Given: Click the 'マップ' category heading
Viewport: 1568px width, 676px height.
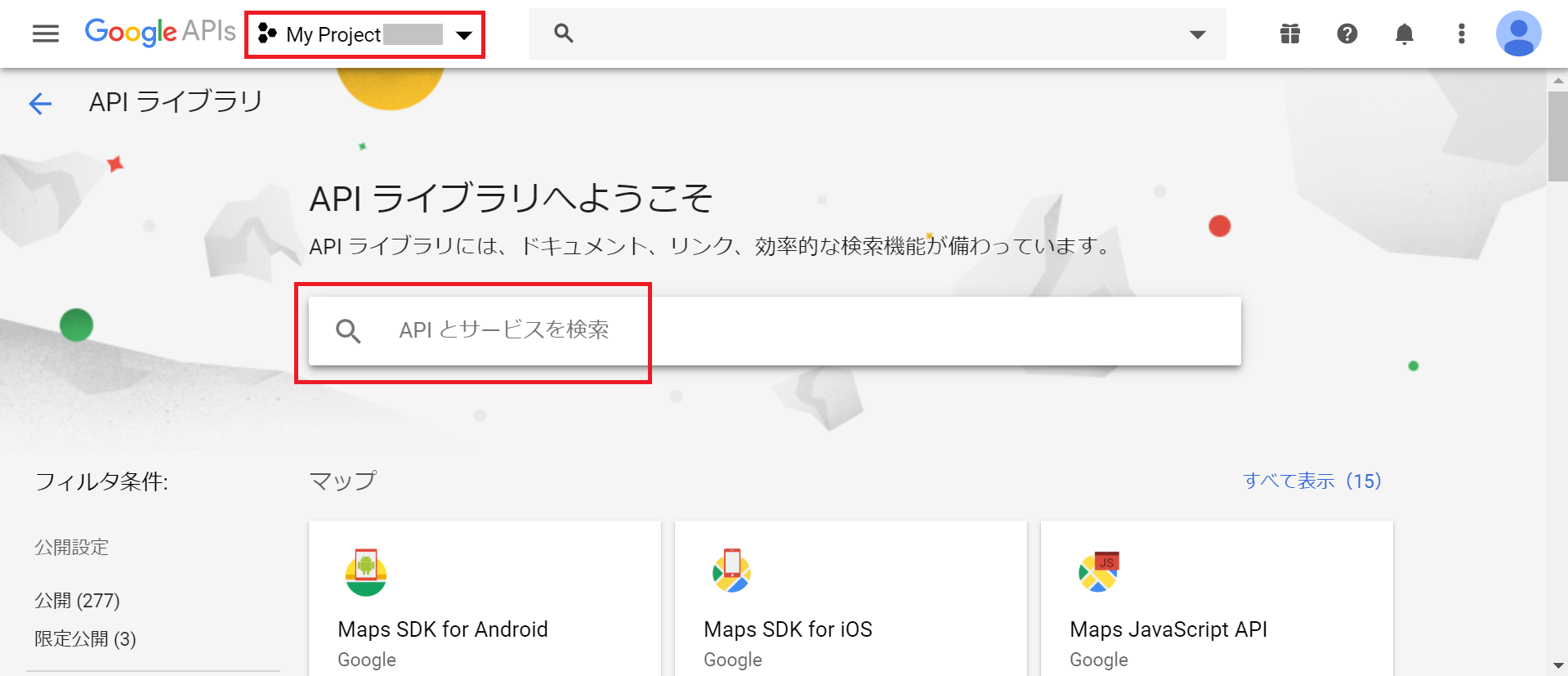Looking at the screenshot, I should point(343,481).
